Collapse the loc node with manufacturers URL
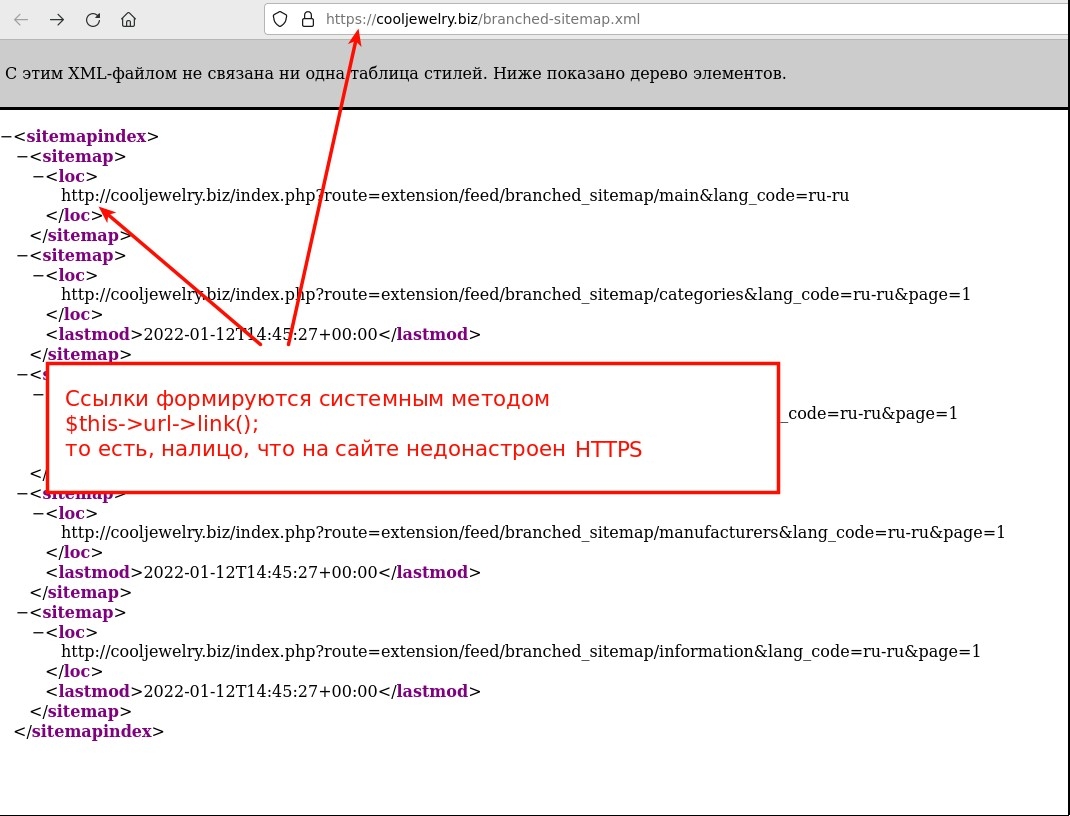Viewport: 1070px width, 816px height. [38, 514]
